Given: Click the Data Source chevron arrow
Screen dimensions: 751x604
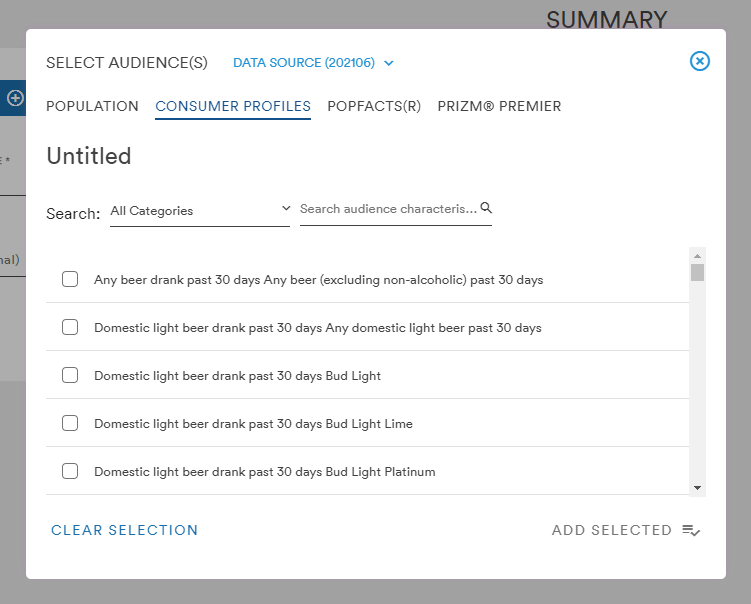Looking at the screenshot, I should coord(389,63).
